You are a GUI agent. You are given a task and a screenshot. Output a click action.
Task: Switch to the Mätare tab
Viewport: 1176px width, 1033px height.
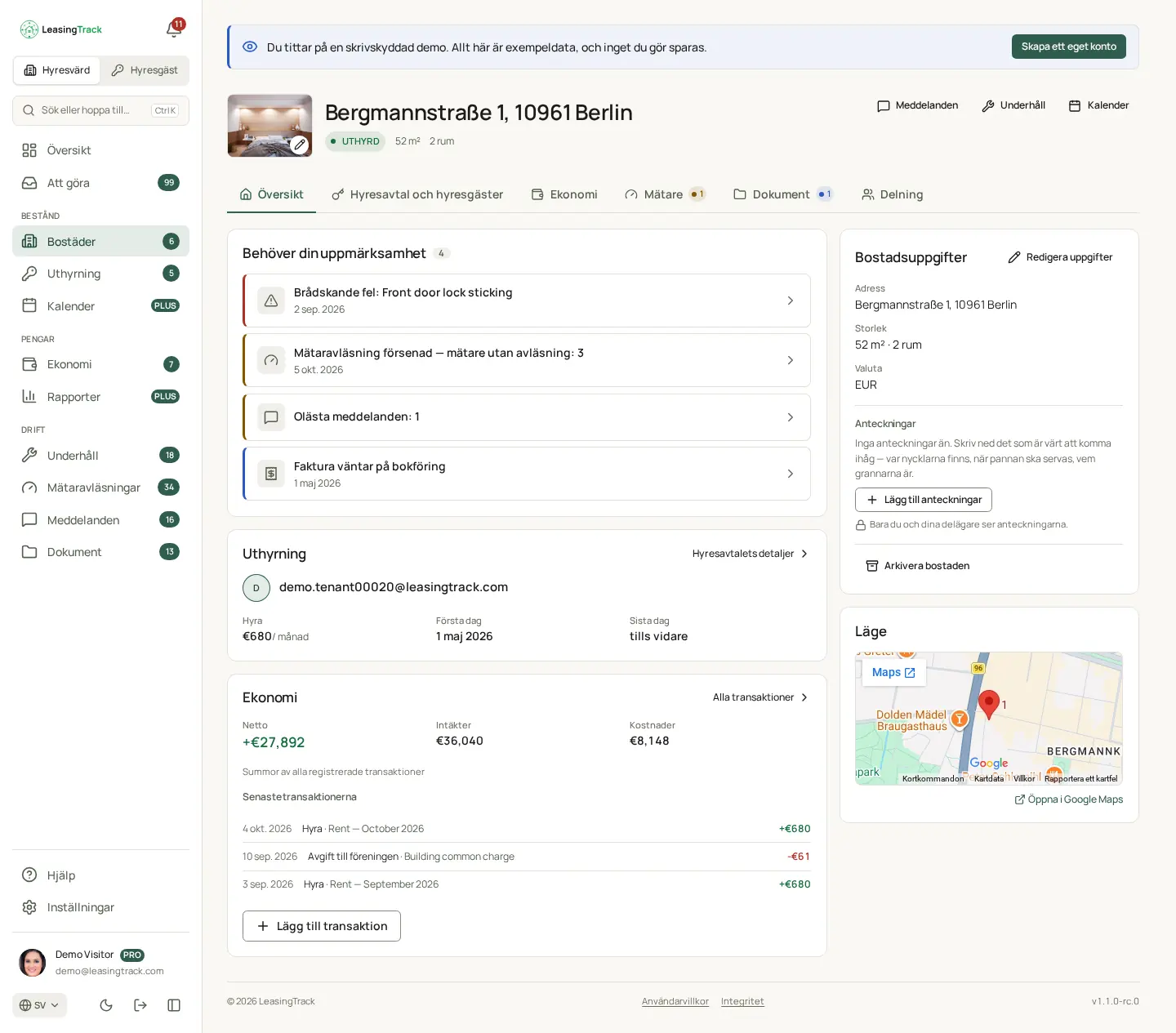click(665, 194)
